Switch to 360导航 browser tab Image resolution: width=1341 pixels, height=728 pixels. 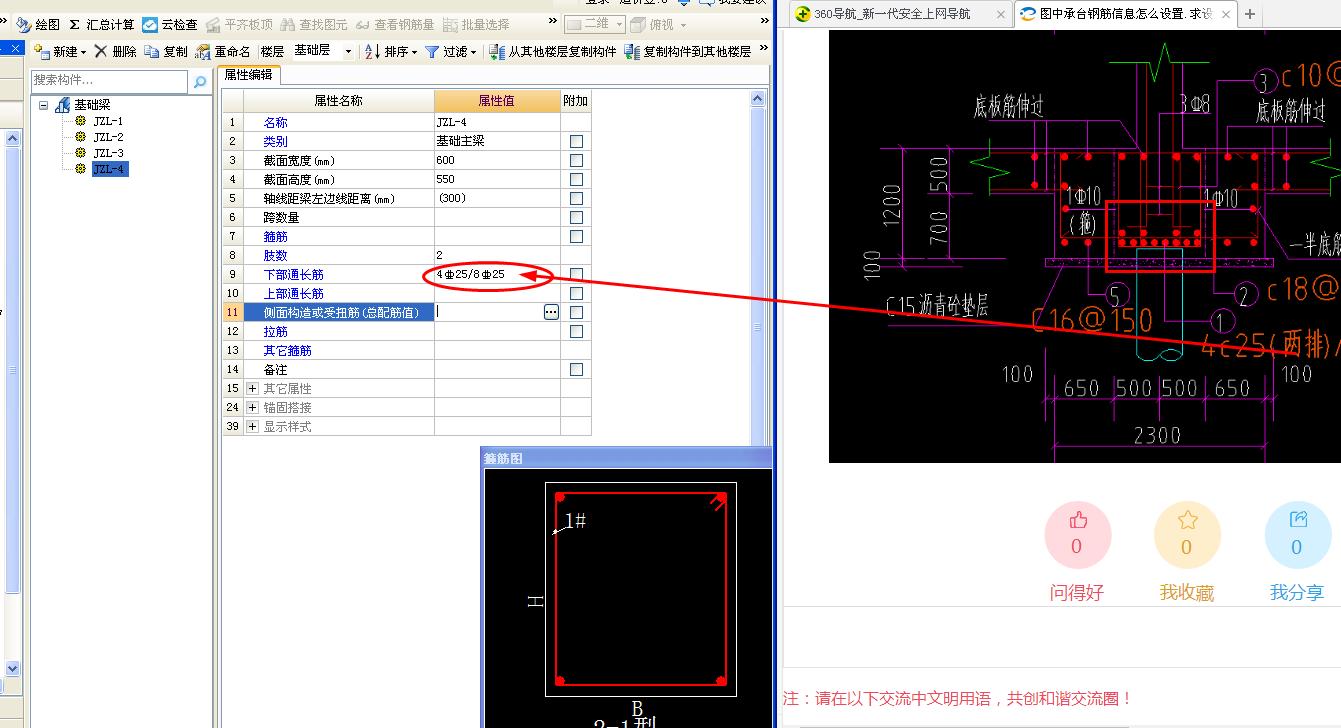coord(899,14)
